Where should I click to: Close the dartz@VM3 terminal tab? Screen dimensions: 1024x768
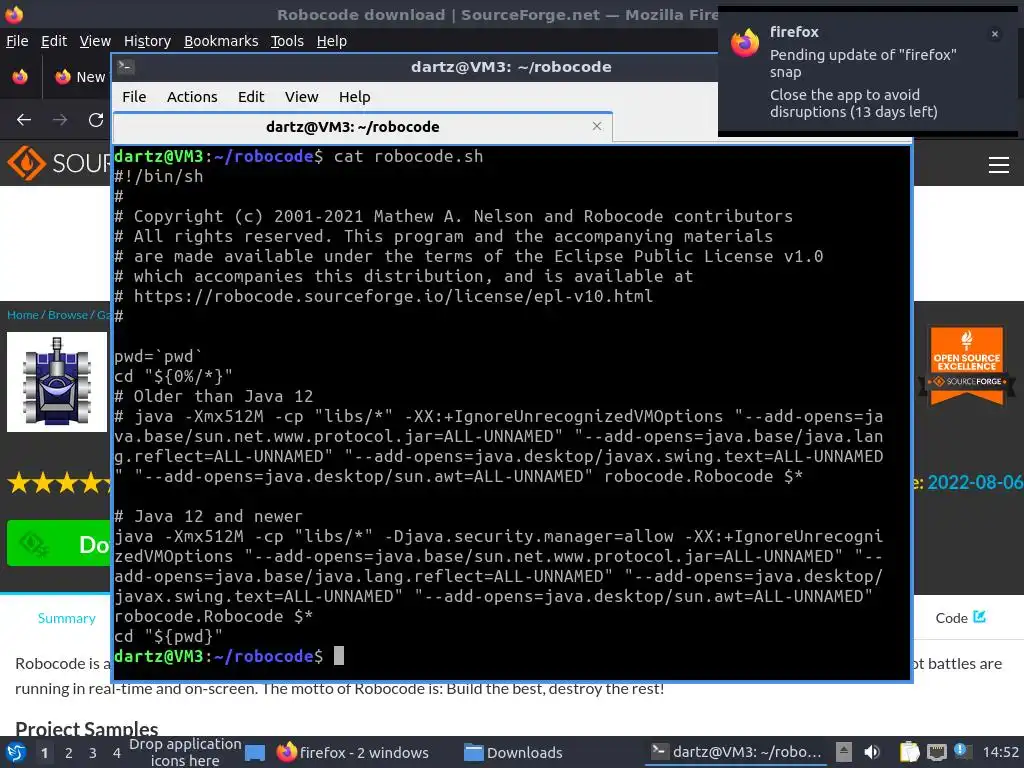597,126
